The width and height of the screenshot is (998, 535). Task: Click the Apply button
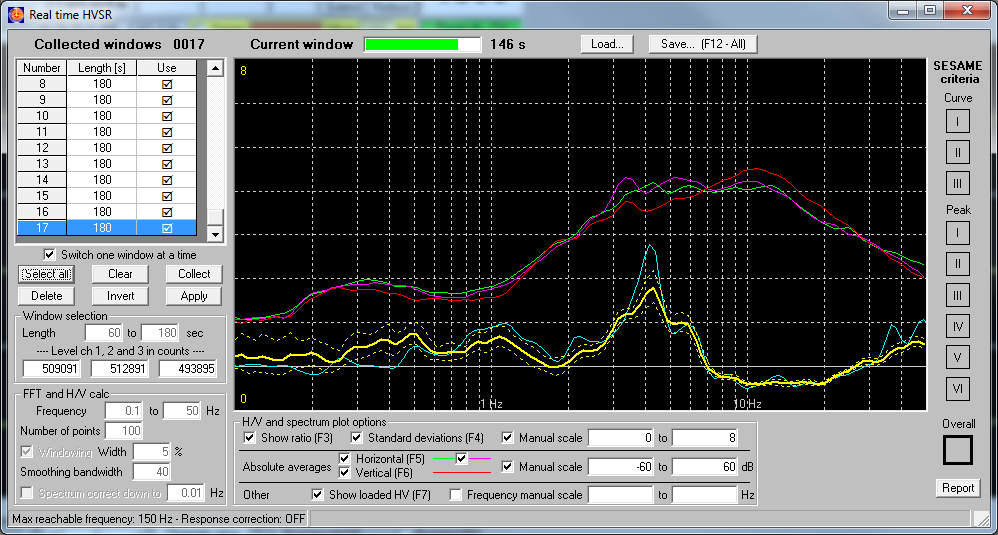point(194,296)
